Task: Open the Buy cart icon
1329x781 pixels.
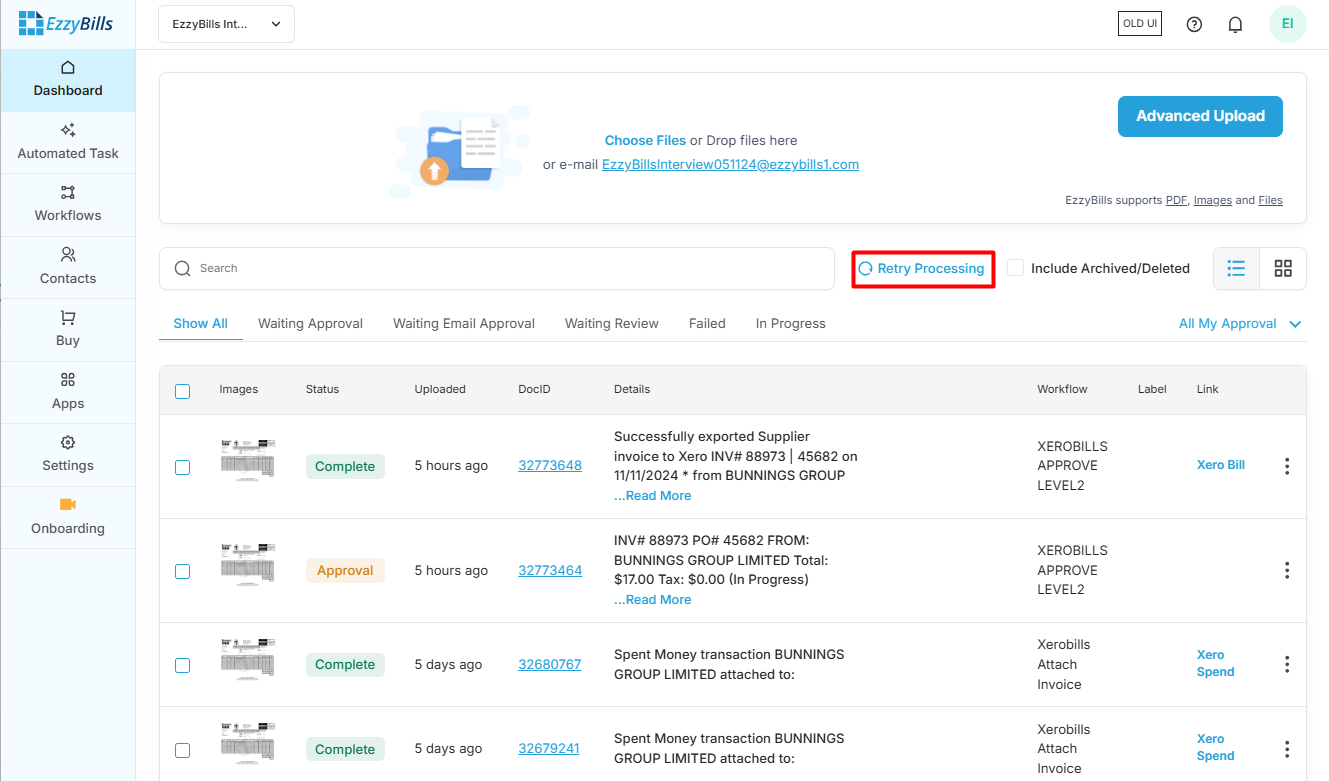Action: coord(68,318)
